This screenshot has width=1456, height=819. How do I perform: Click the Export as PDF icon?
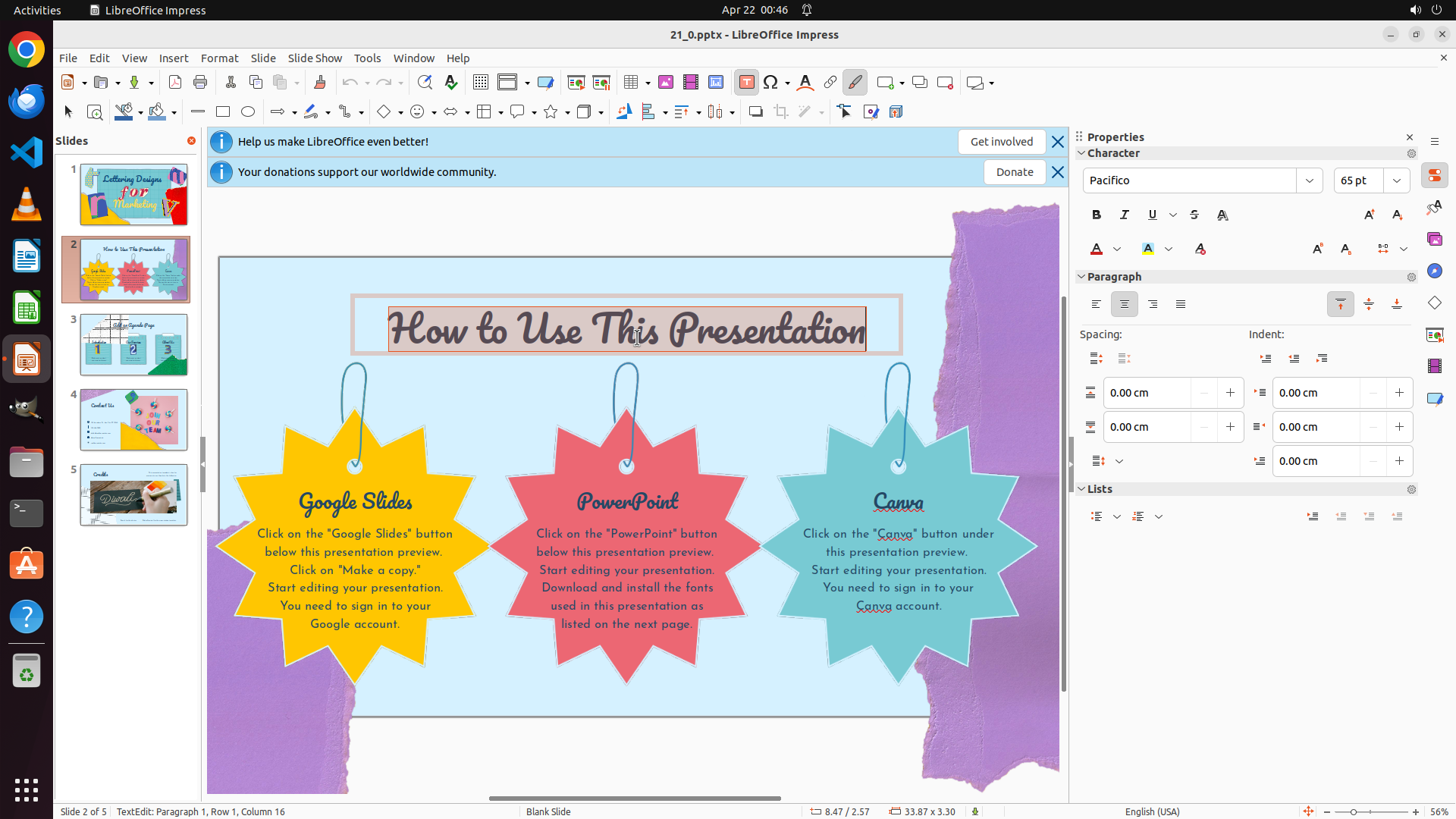(x=175, y=83)
